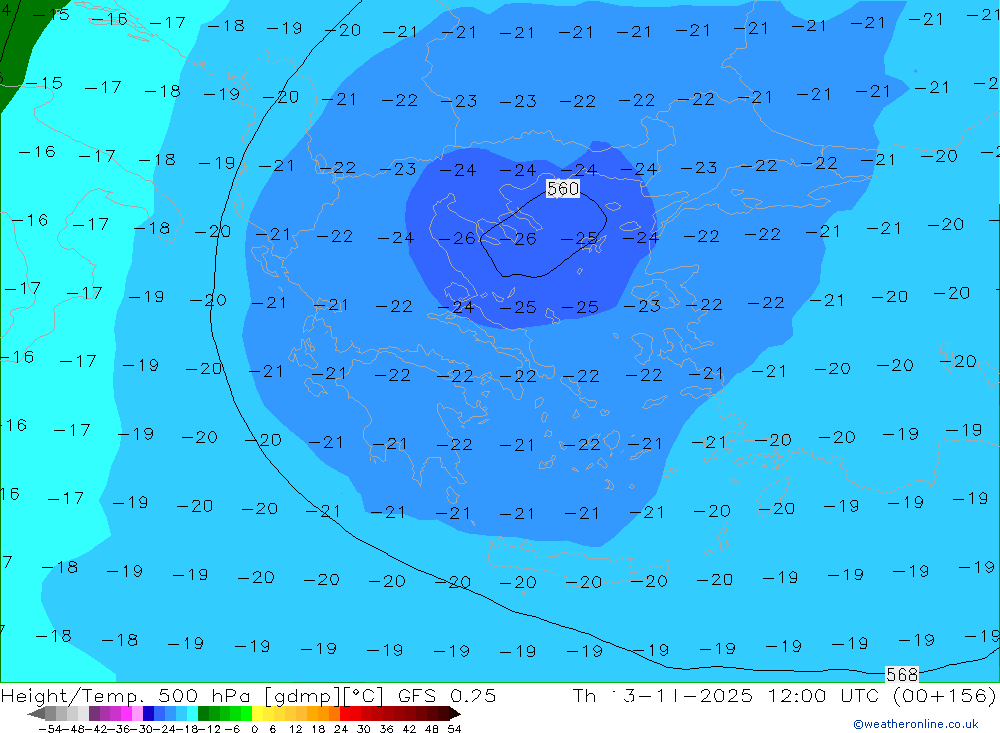1000x733 pixels.
Task: Pick the dark navy blue legend swatch
Action: (x=148, y=714)
